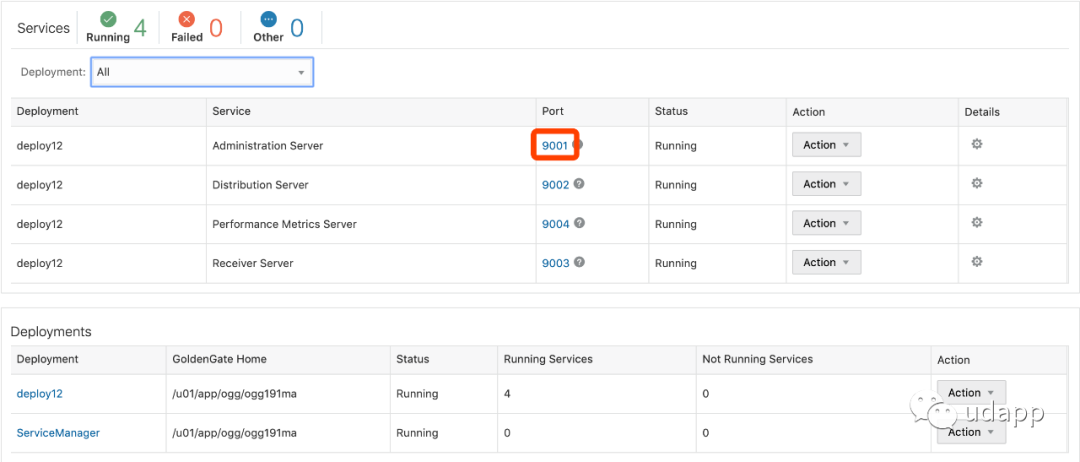Image resolution: width=1080 pixels, height=462 pixels.
Task: Open Action menu for Administration Server
Action: click(x=827, y=145)
